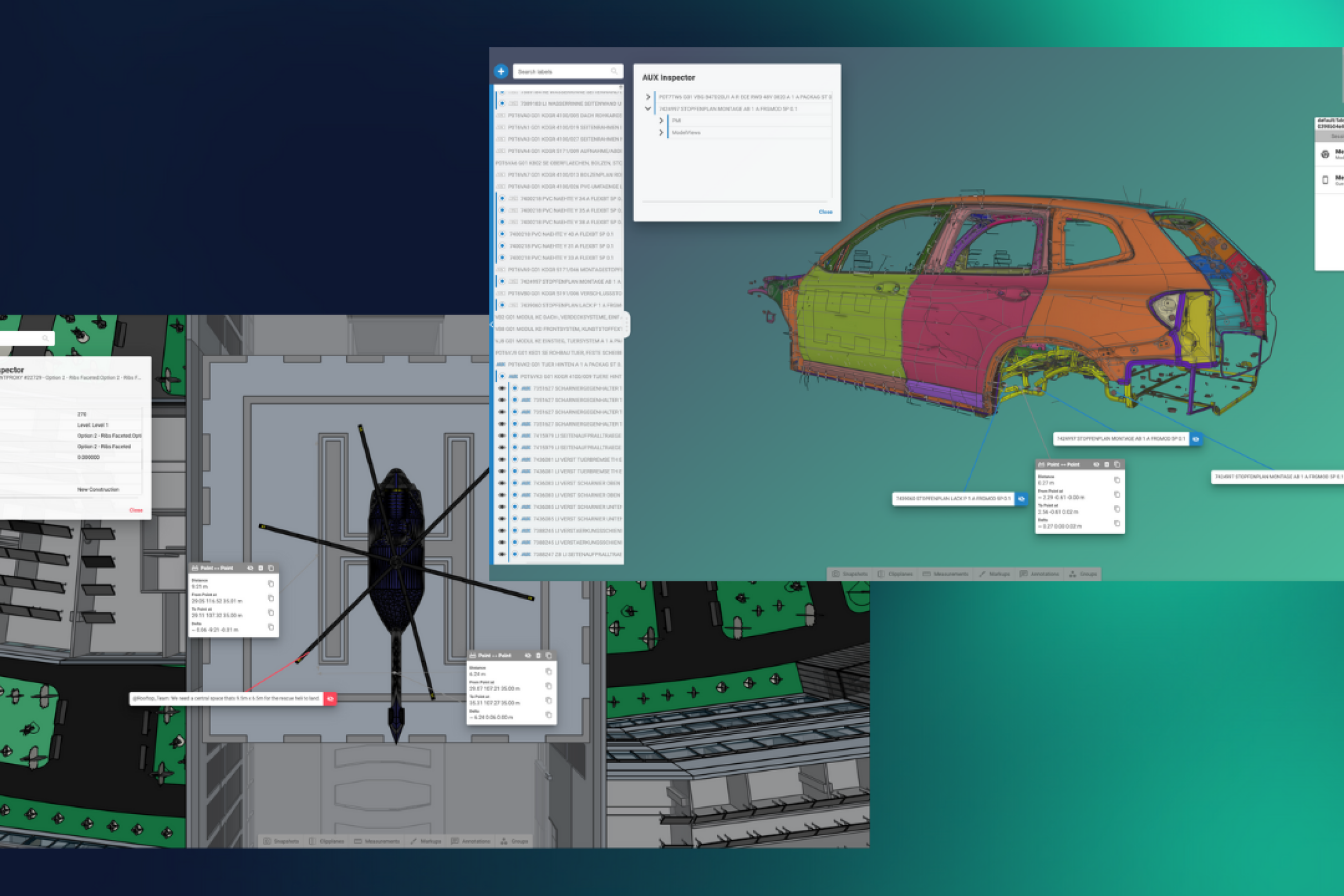Toggle eye on 7439060 STOPFENPLAN LACK label
The width and height of the screenshot is (1344, 896).
tap(1021, 499)
